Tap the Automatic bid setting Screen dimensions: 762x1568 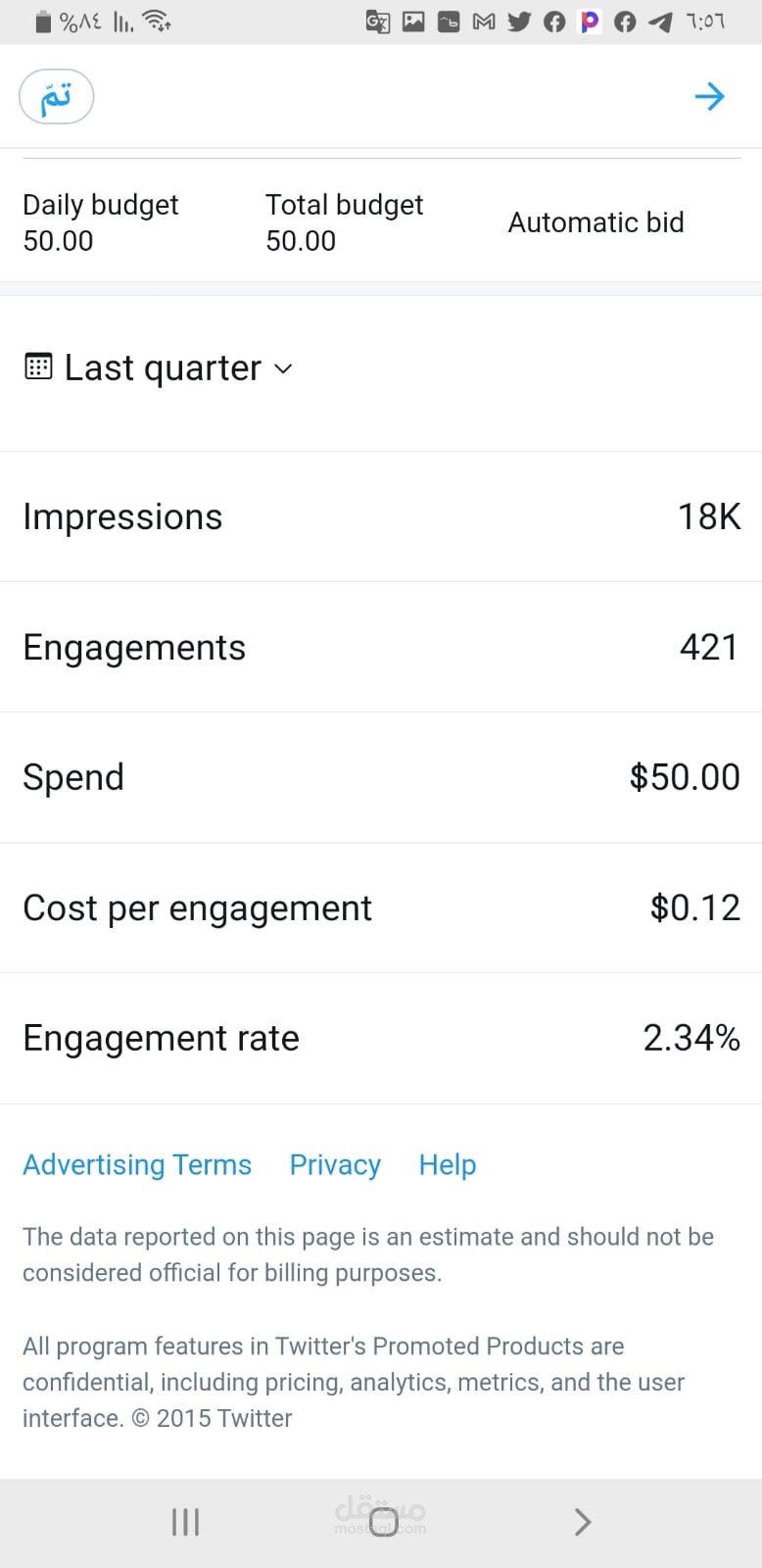(595, 222)
